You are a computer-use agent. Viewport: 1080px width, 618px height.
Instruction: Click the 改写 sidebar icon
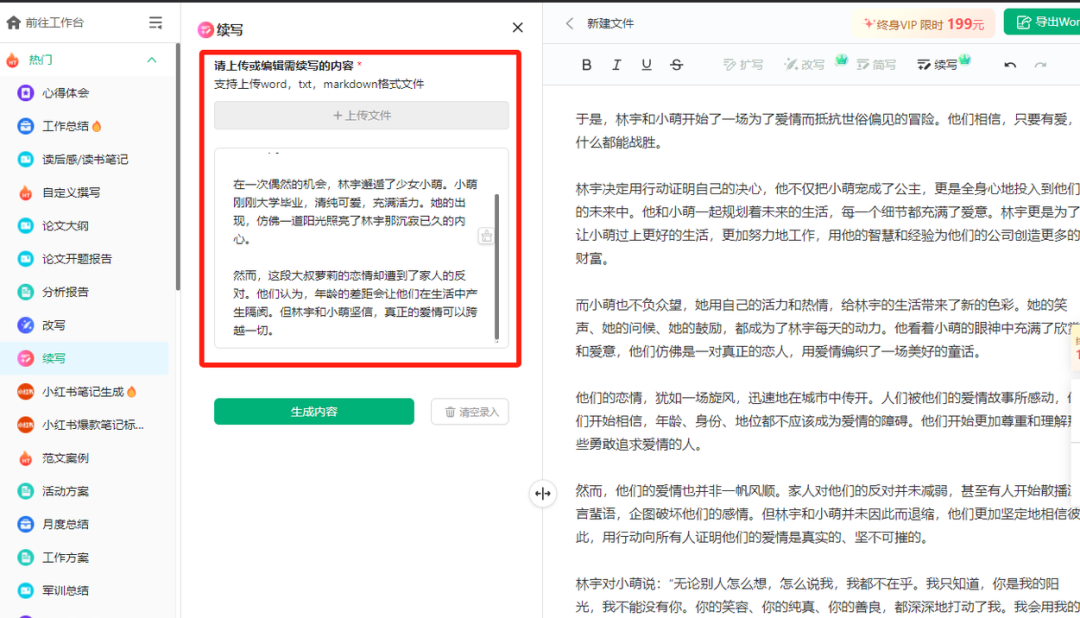[x=25, y=325]
